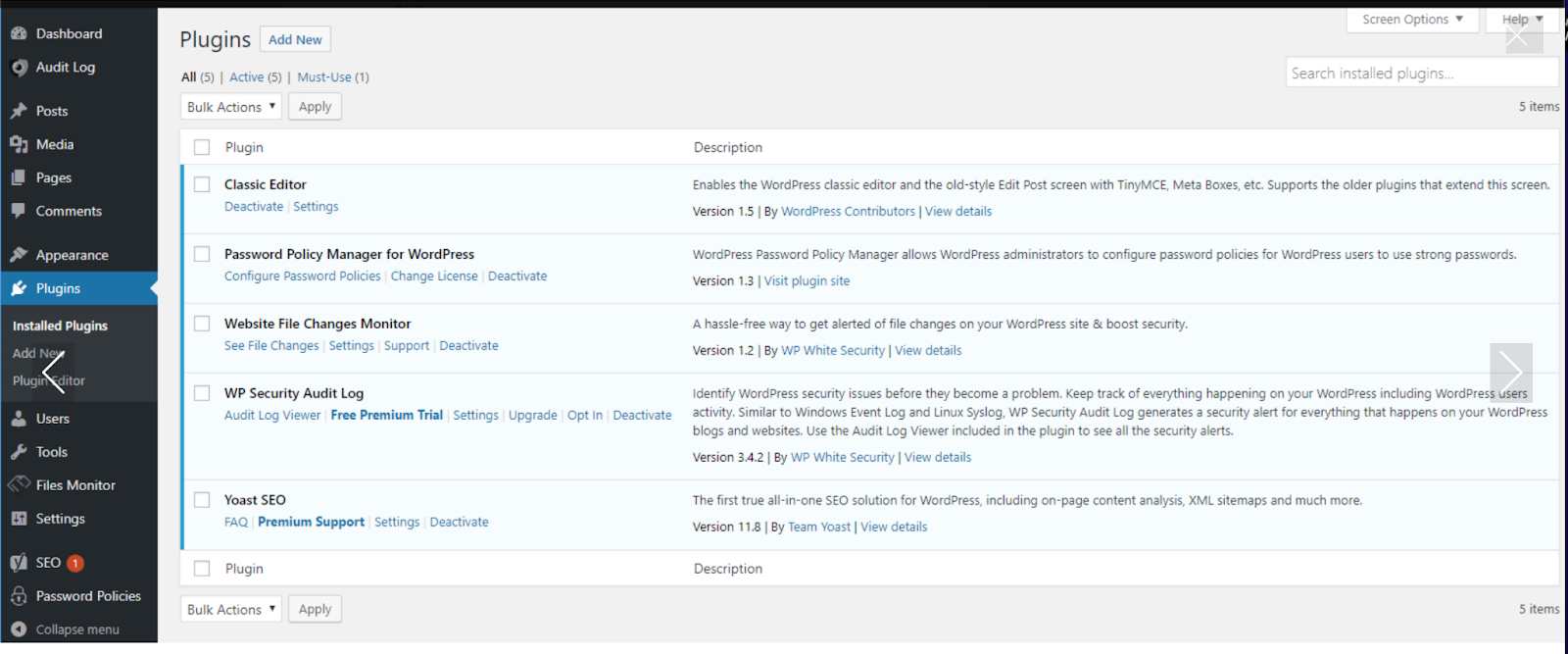This screenshot has height=654, width=1568.
Task: Select the Yoast SEO plugin checkbox
Action: click(202, 500)
